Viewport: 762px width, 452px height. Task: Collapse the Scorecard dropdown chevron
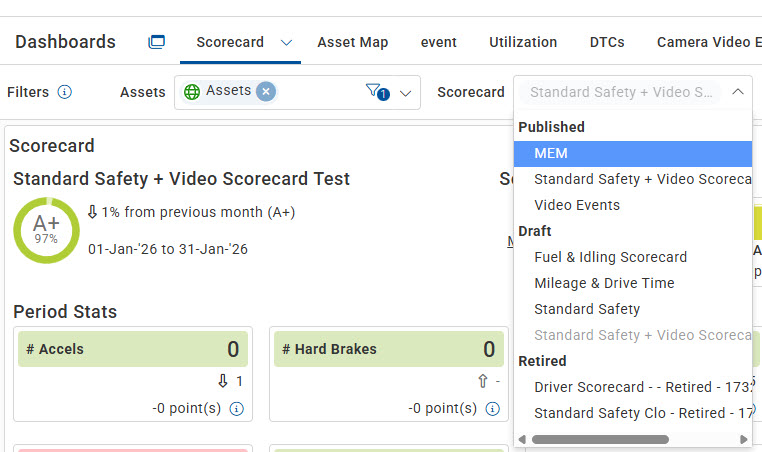pyautogui.click(x=738, y=91)
